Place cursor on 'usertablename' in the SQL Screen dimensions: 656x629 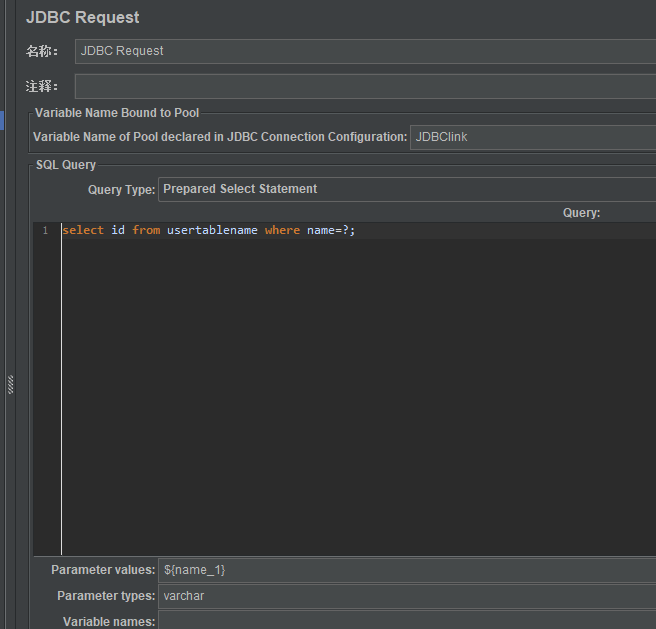pos(212,231)
